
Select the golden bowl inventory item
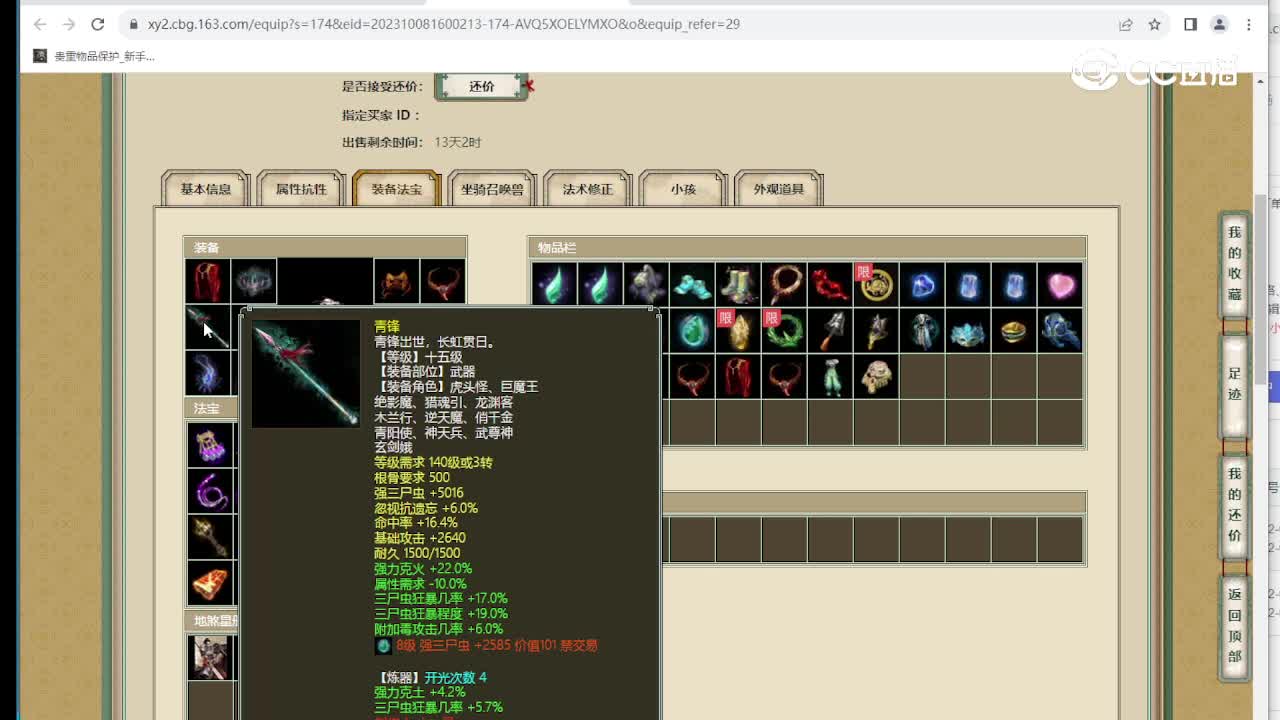(x=1013, y=330)
